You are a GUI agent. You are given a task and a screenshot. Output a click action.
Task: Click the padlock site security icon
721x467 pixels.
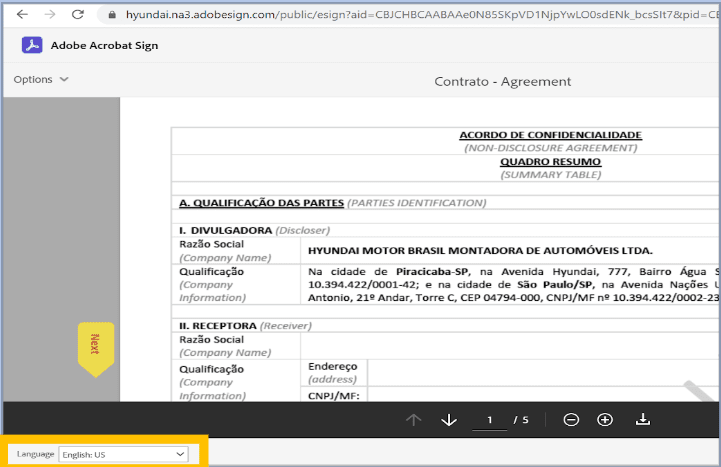(112, 15)
